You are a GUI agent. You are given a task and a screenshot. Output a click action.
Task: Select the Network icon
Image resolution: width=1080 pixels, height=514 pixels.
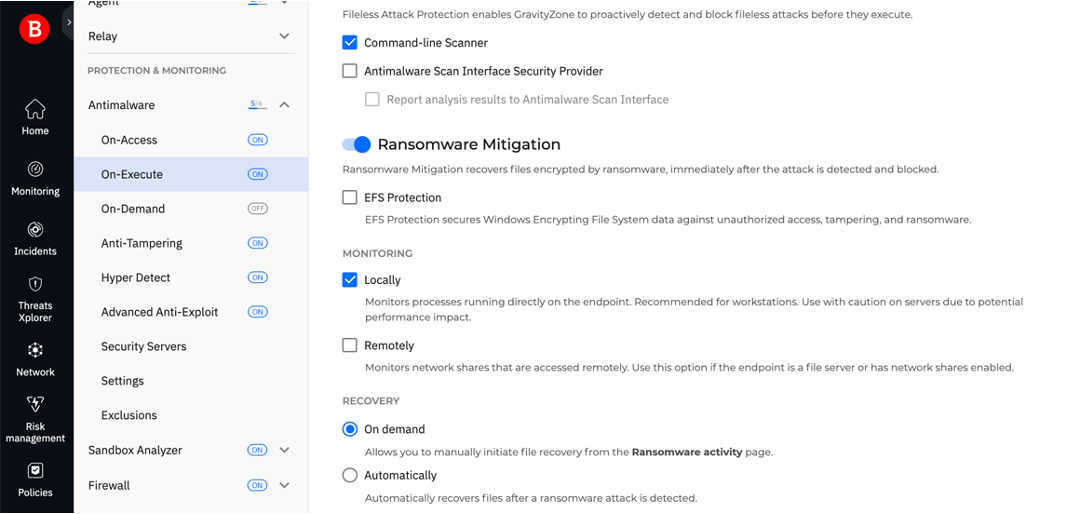[x=35, y=350]
